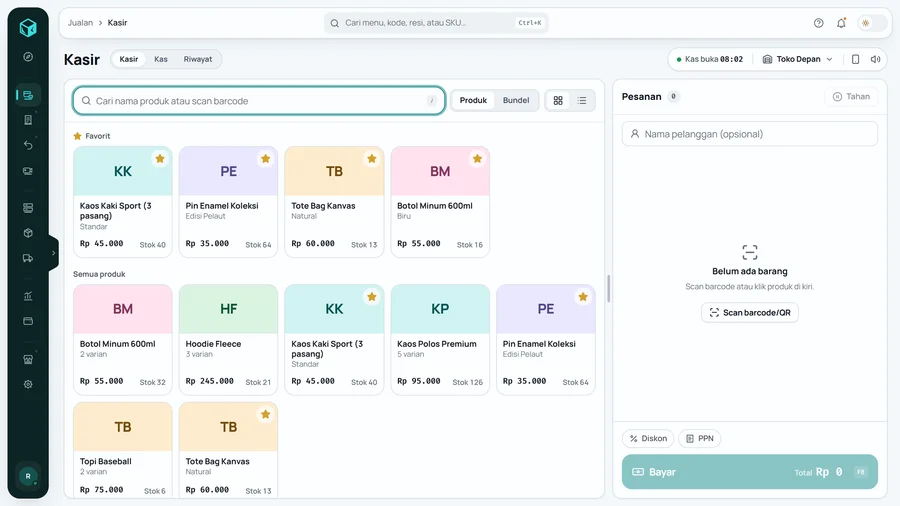Open the Toko Depan store dropdown
Viewport: 900px width, 506px height.
797,59
